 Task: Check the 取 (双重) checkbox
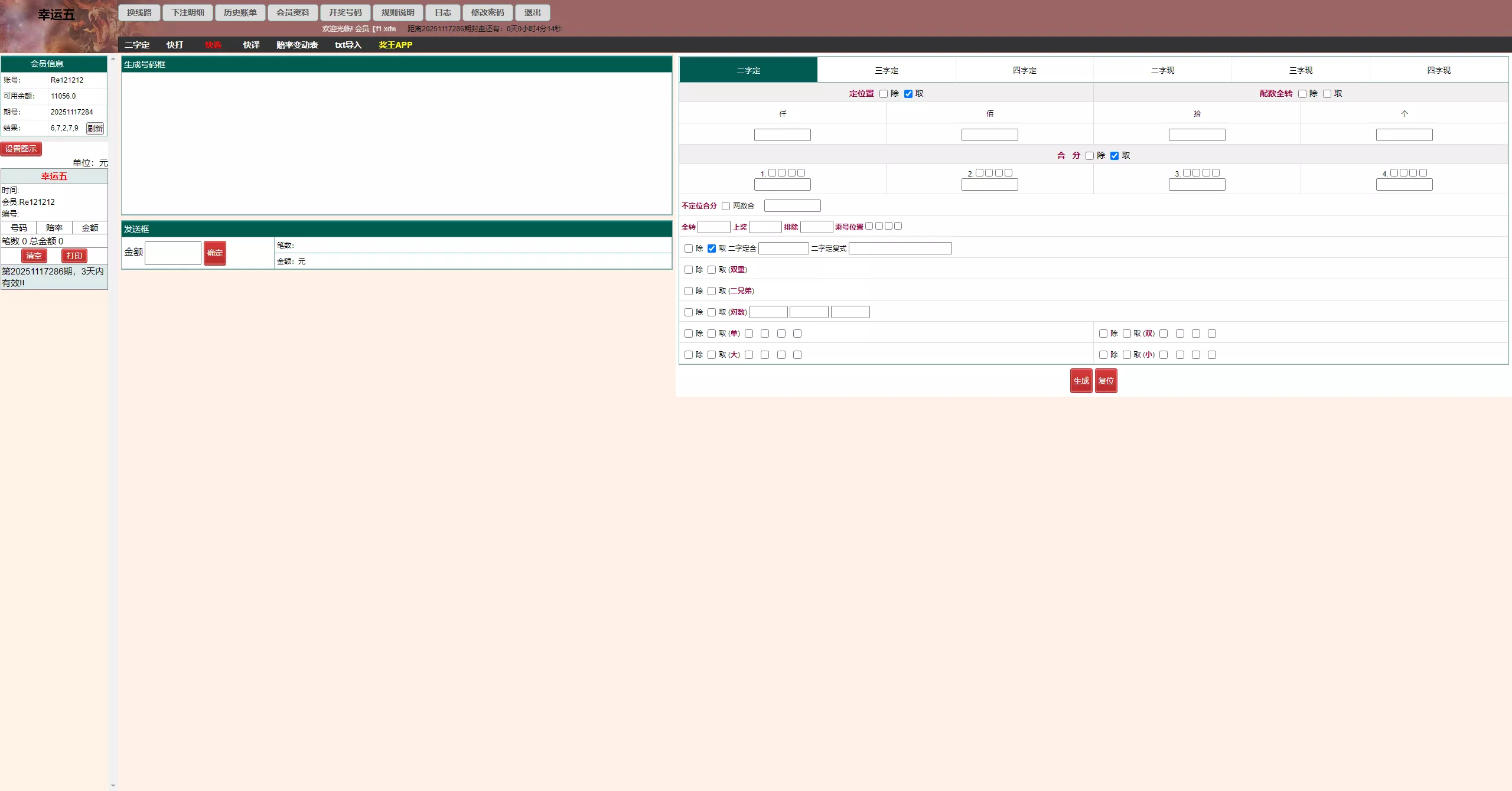click(712, 270)
